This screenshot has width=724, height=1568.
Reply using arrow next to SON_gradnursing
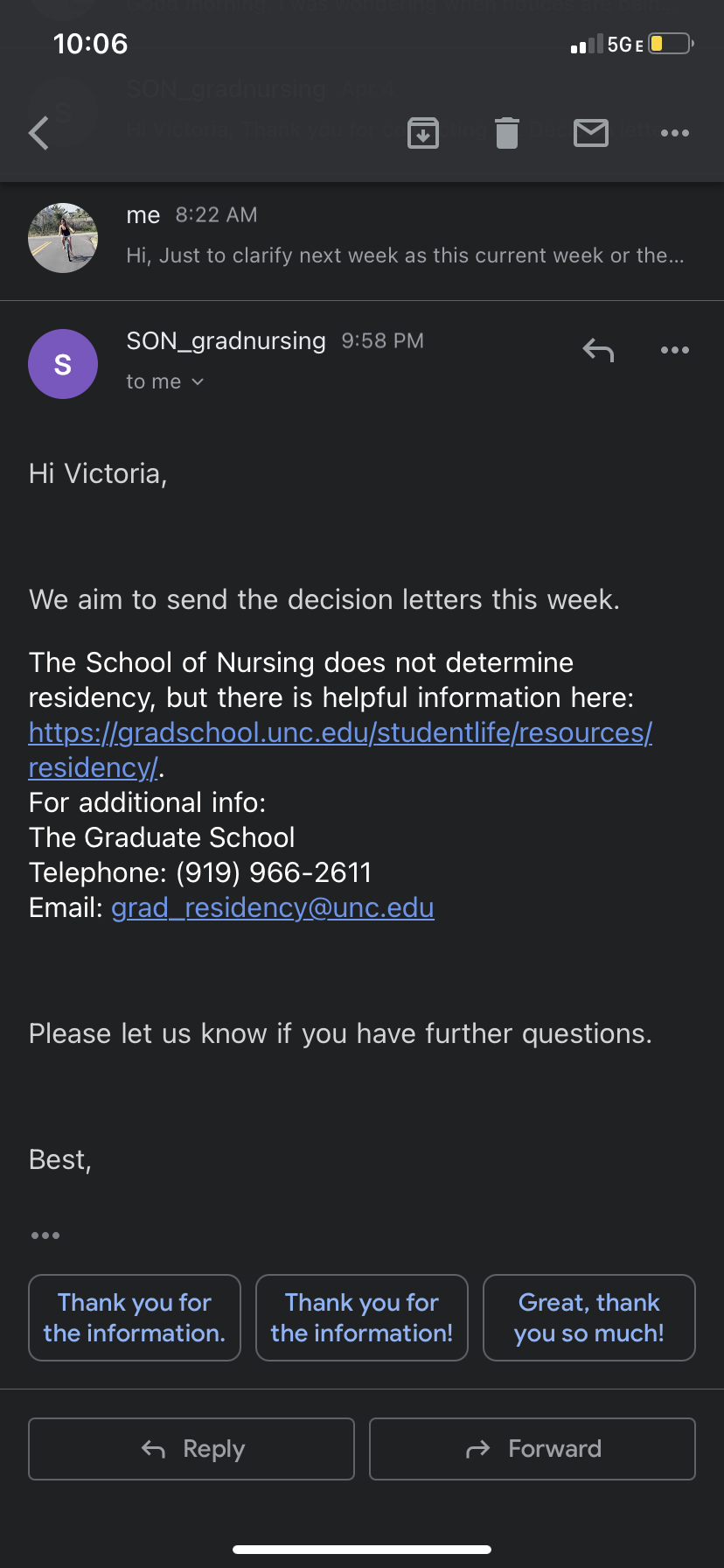click(598, 350)
